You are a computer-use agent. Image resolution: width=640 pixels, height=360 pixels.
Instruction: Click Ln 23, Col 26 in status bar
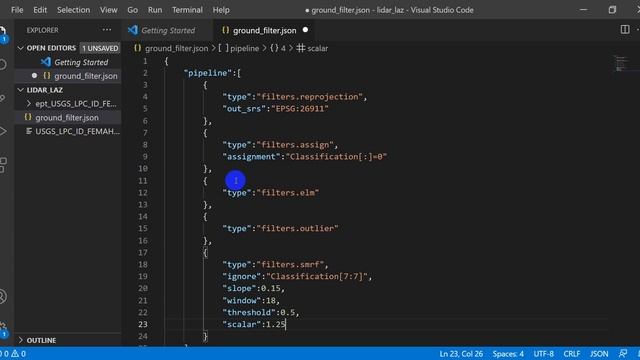coord(461,353)
